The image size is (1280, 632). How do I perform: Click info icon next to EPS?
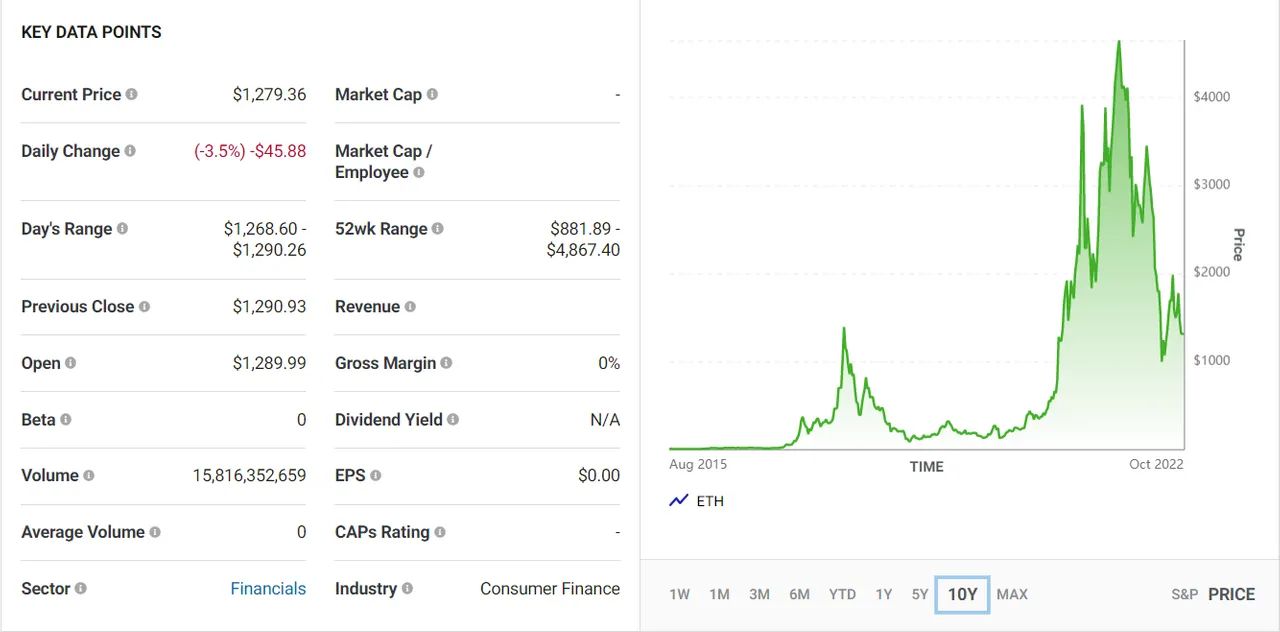click(x=375, y=475)
